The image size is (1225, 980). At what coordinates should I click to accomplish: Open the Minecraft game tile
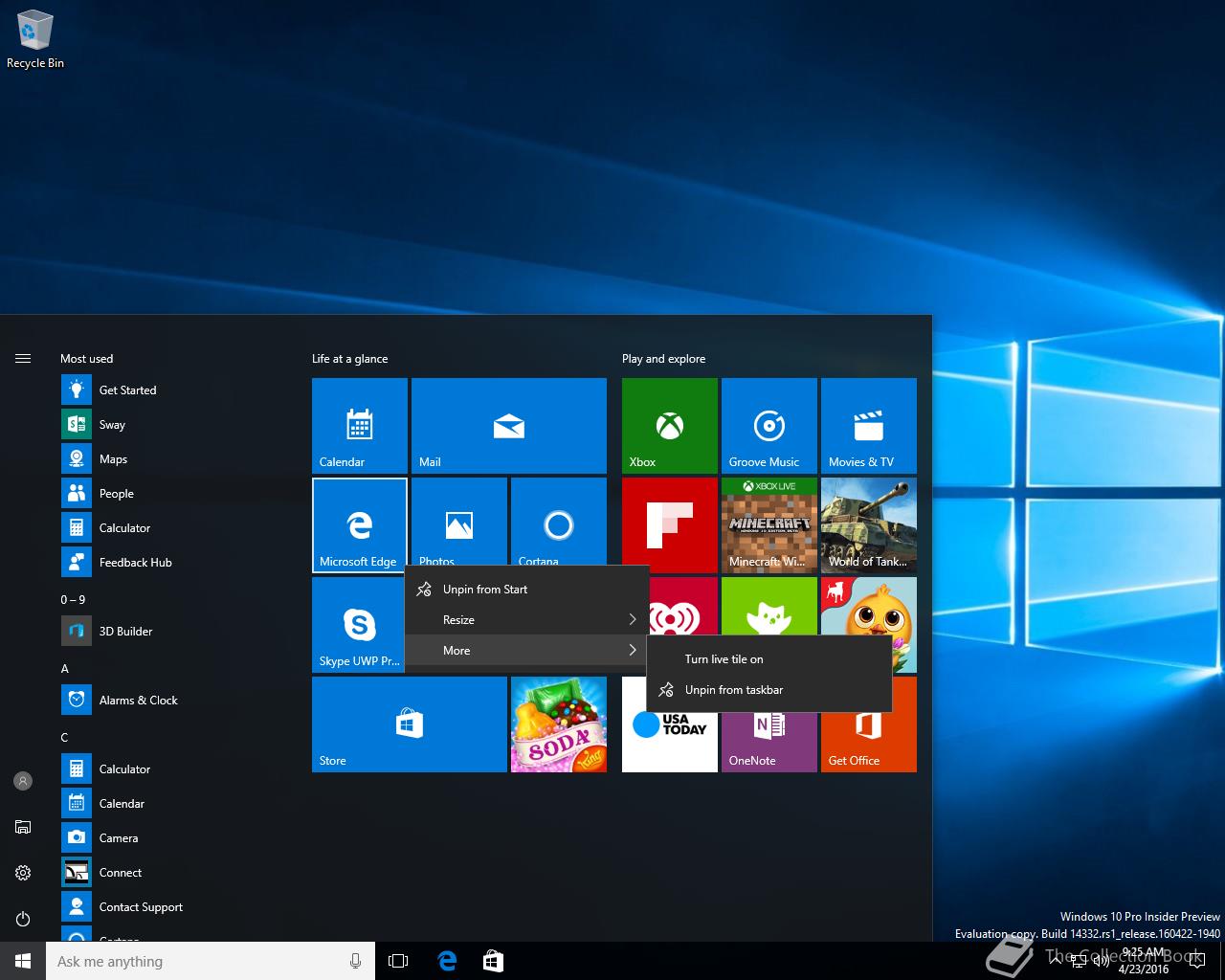click(x=768, y=524)
